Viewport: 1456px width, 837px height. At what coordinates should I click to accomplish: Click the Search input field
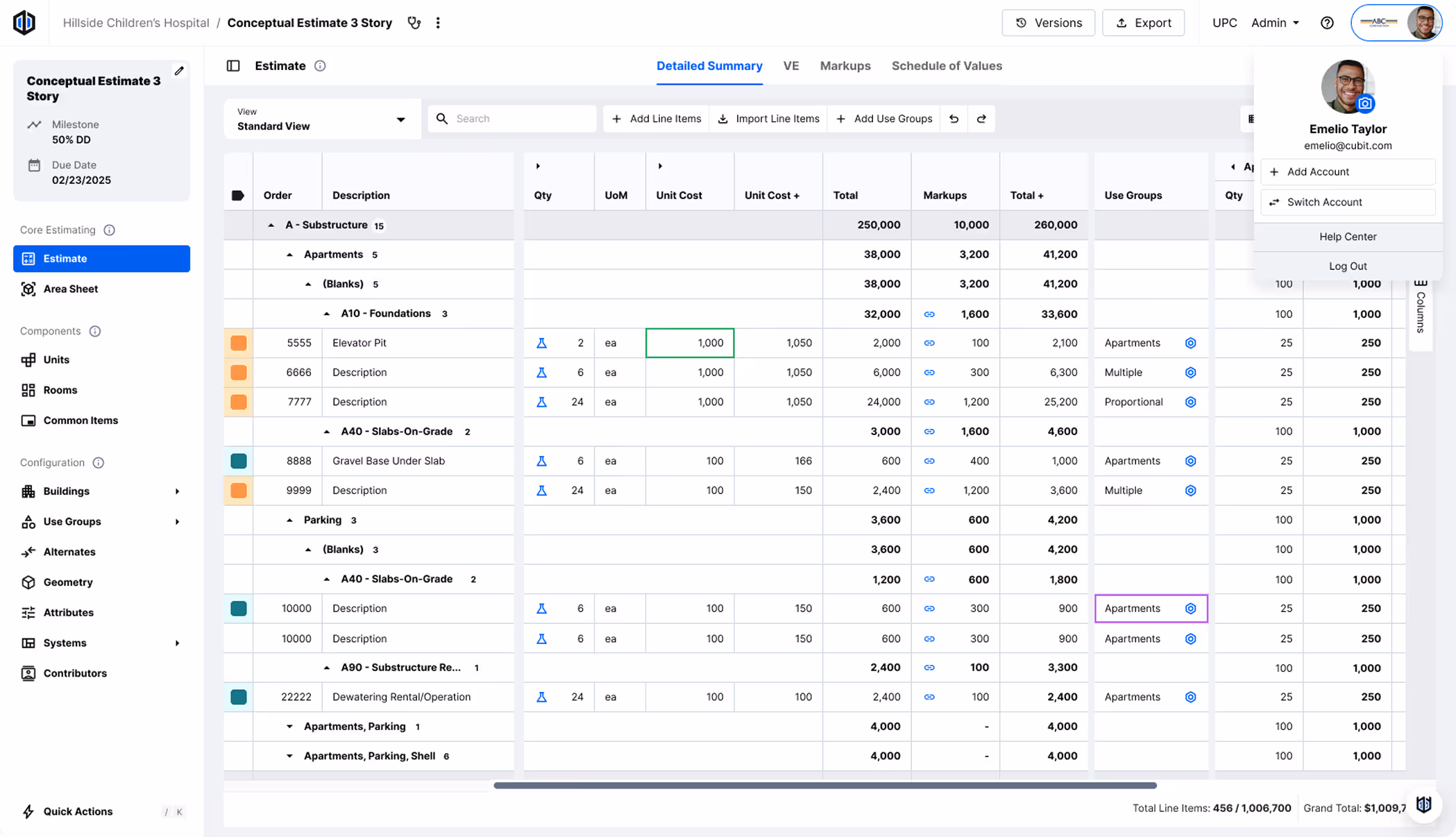click(x=520, y=119)
